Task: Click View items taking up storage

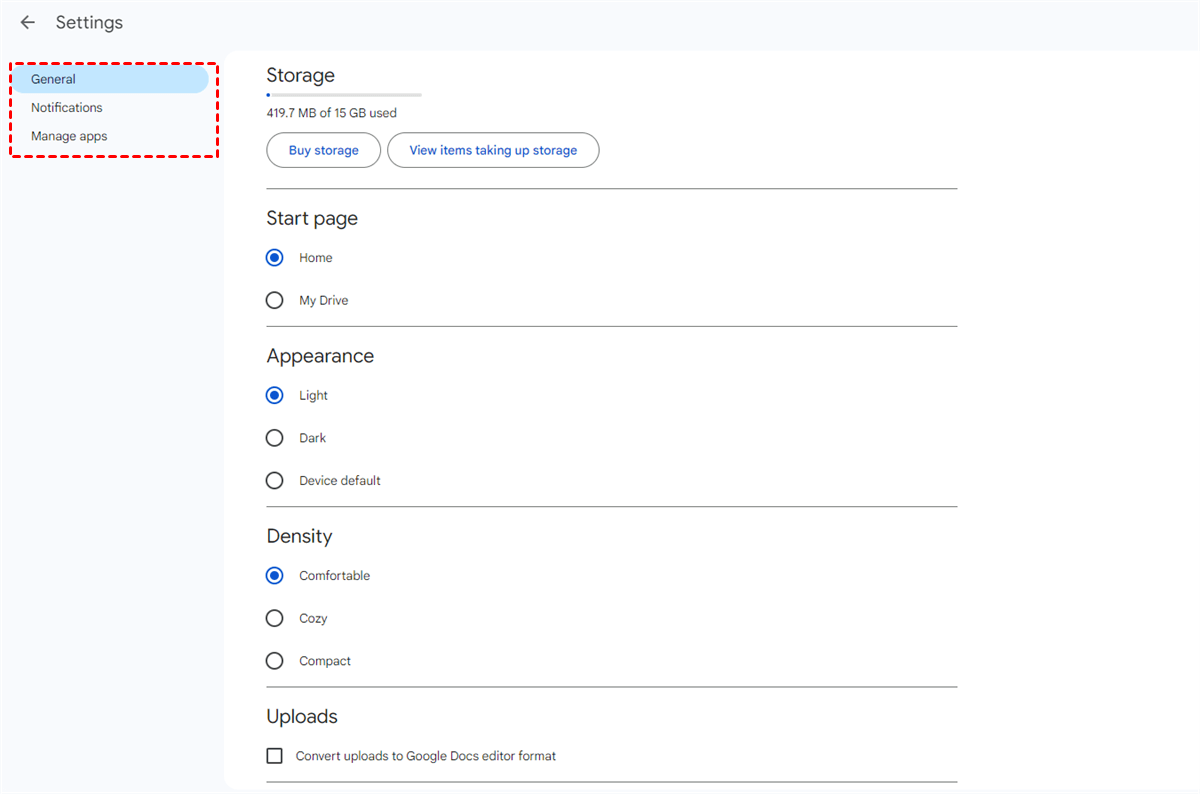Action: (x=493, y=150)
